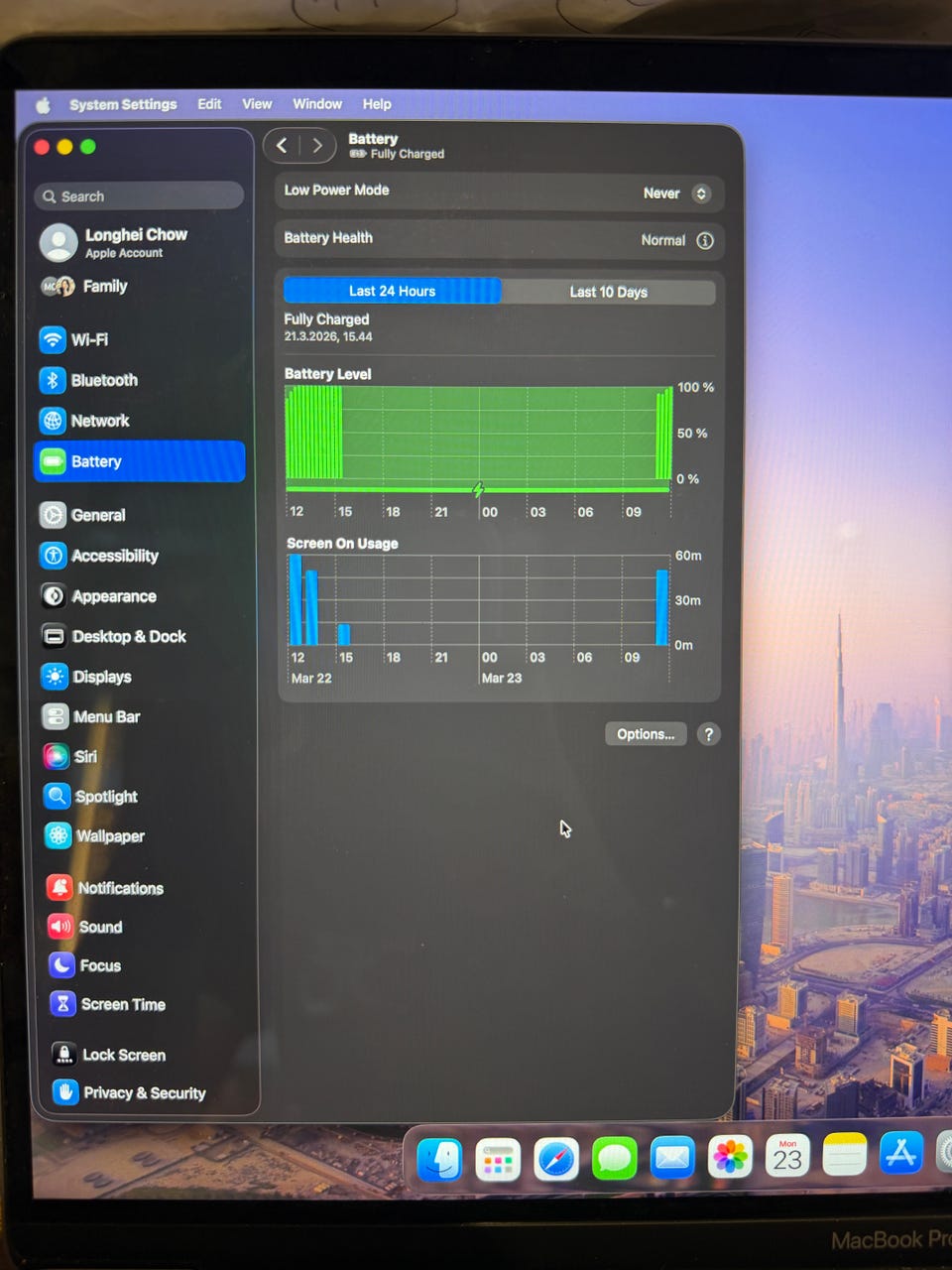
Task: Open Launchpad apps grid in Dock
Action: coord(498,1159)
